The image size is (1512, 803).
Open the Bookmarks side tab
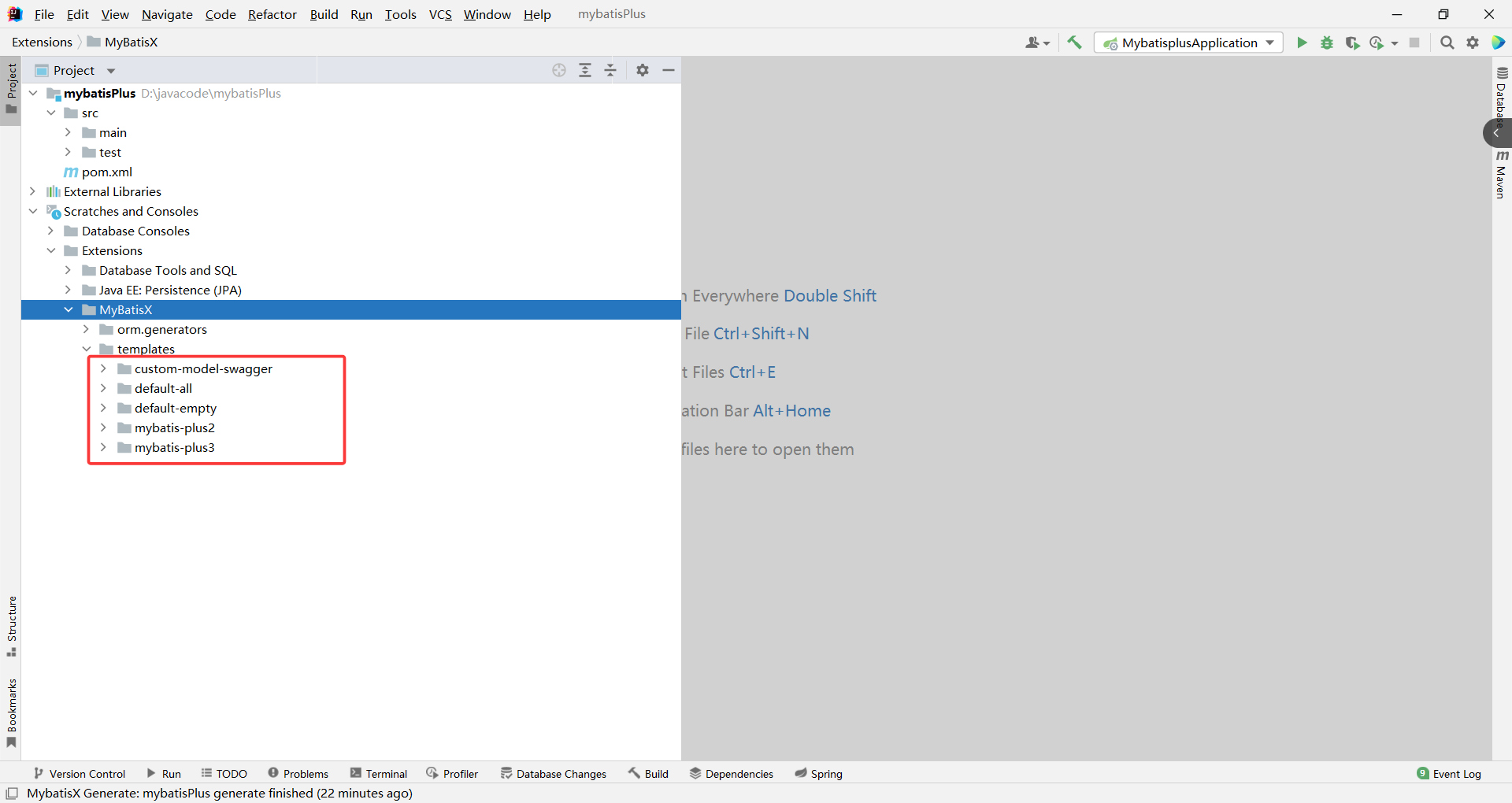click(x=11, y=713)
